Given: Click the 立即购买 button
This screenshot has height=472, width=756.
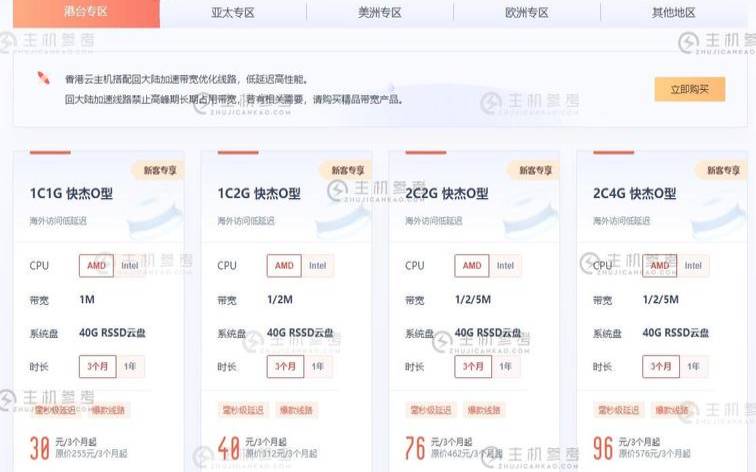Looking at the screenshot, I should point(689,89).
